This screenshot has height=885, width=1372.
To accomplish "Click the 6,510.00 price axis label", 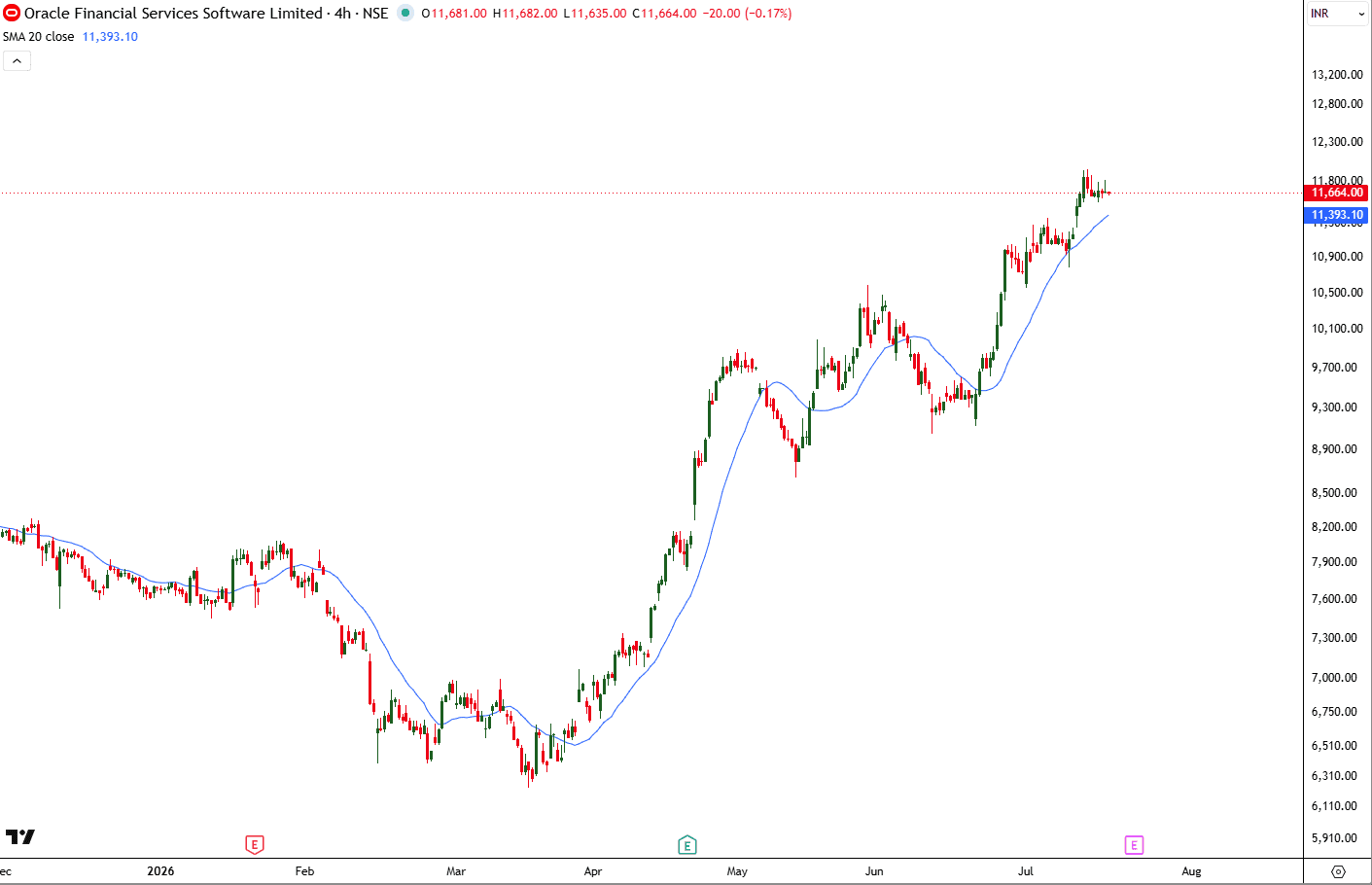I will (1334, 746).
